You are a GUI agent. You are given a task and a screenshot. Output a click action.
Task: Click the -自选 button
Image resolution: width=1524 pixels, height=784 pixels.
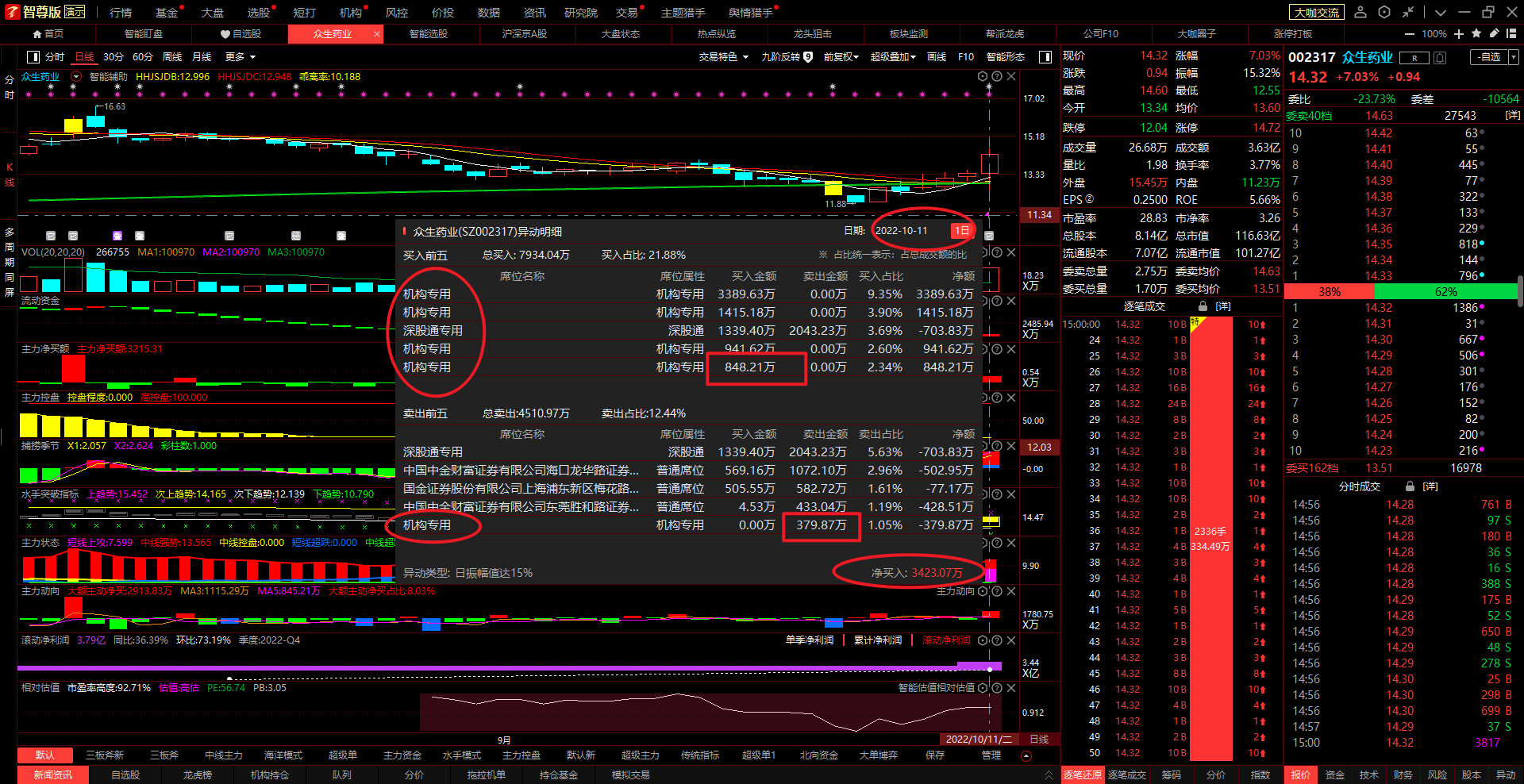coord(1488,57)
